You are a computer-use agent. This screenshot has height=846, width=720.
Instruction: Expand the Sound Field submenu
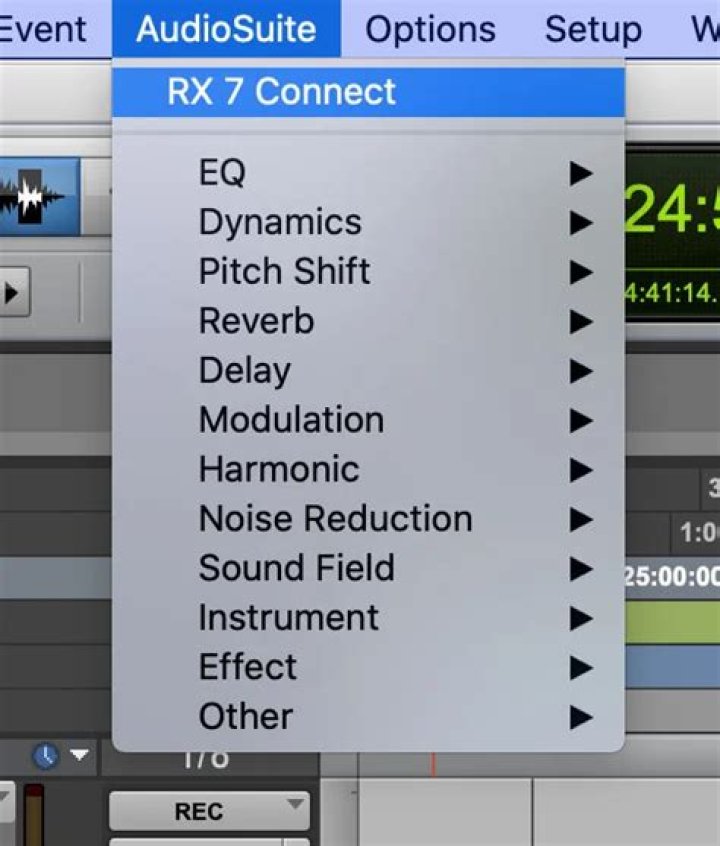[369, 568]
